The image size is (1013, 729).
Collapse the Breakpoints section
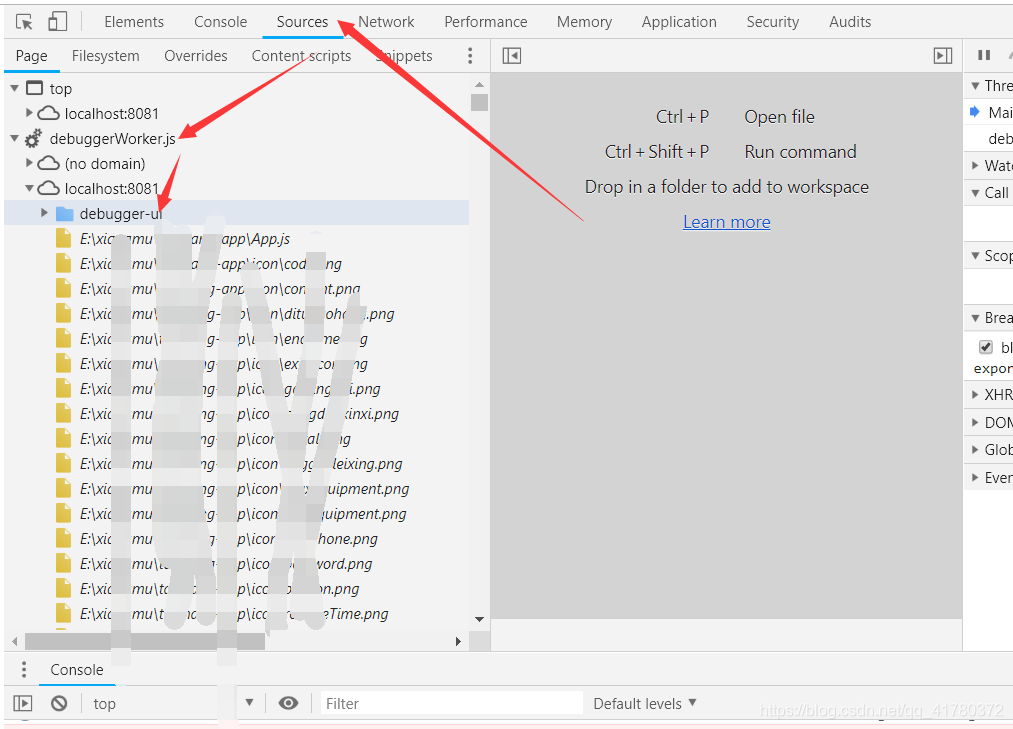click(976, 317)
